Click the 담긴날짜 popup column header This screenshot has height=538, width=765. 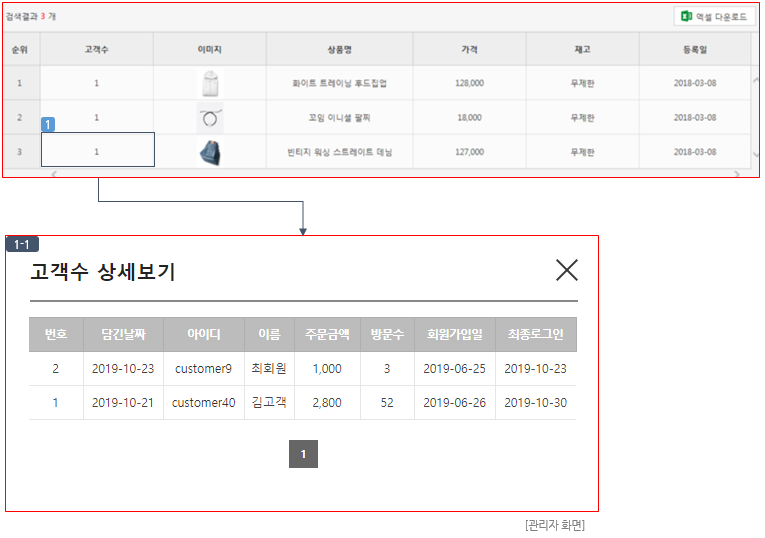pyautogui.click(x=123, y=334)
